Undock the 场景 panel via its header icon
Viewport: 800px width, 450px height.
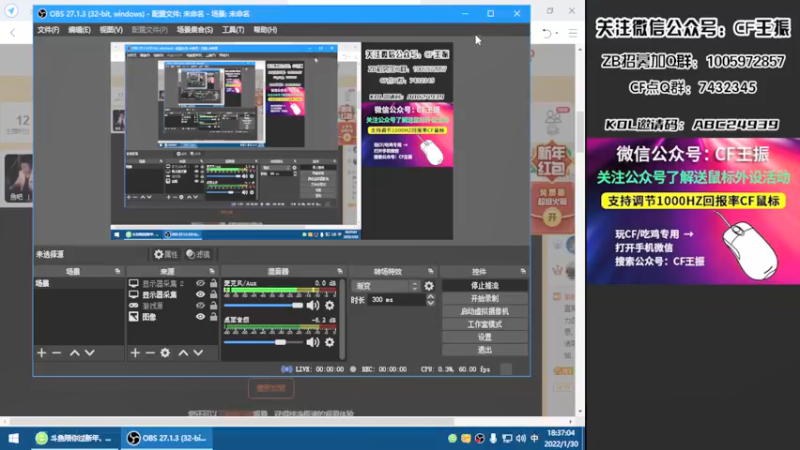pos(118,271)
